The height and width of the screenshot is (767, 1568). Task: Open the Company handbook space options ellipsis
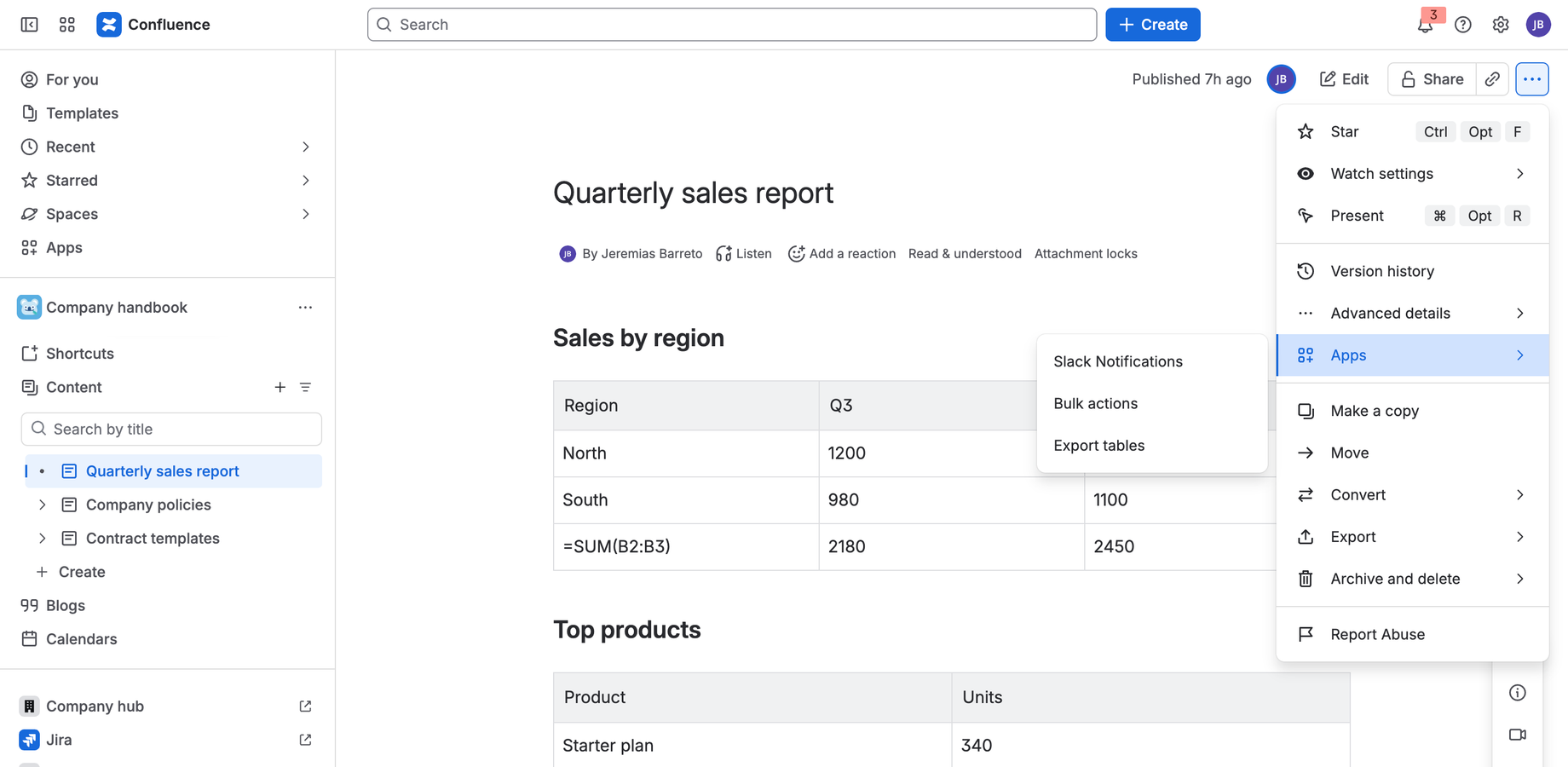305,308
